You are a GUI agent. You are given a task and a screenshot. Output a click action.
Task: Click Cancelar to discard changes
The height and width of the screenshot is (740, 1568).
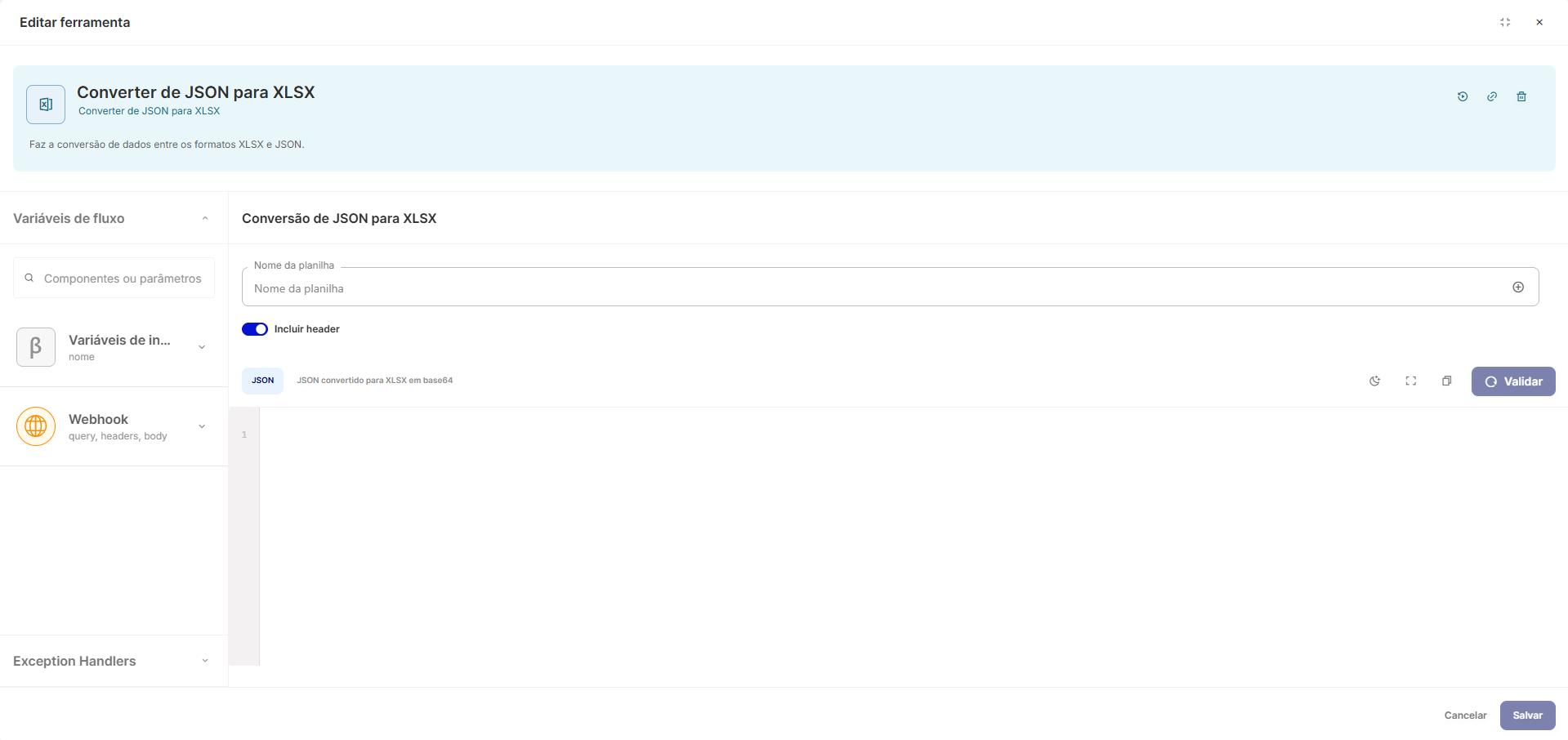[1465, 715]
